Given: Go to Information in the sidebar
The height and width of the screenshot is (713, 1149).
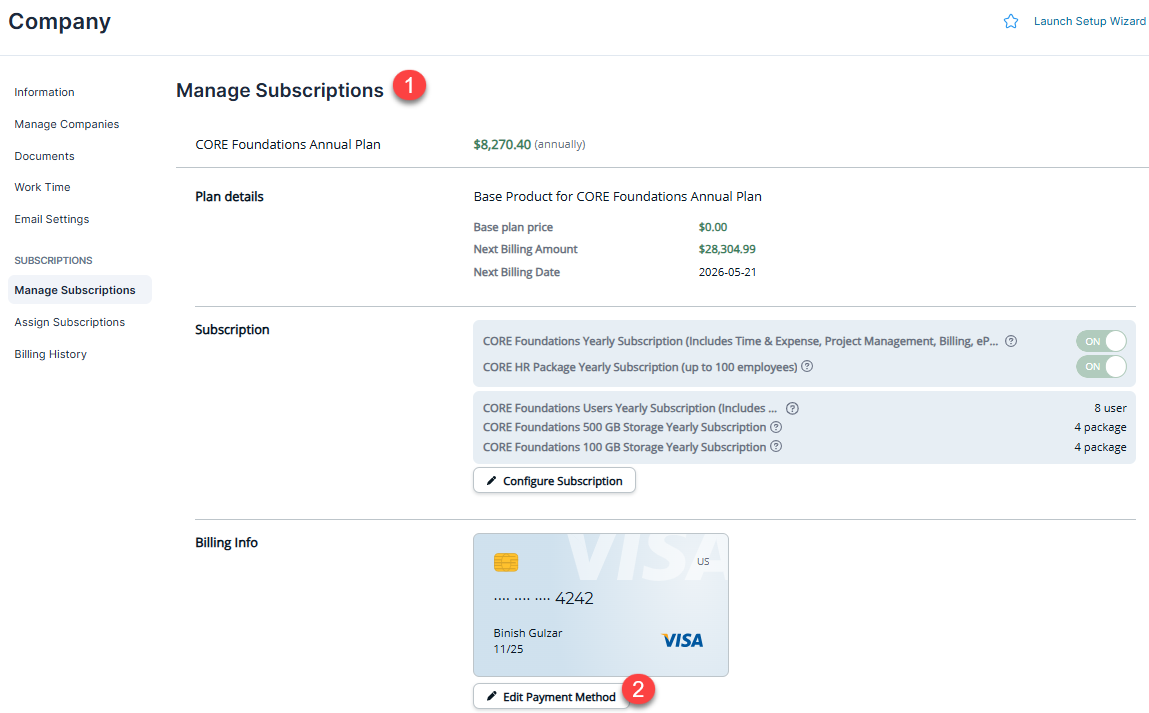Looking at the screenshot, I should 44,92.
